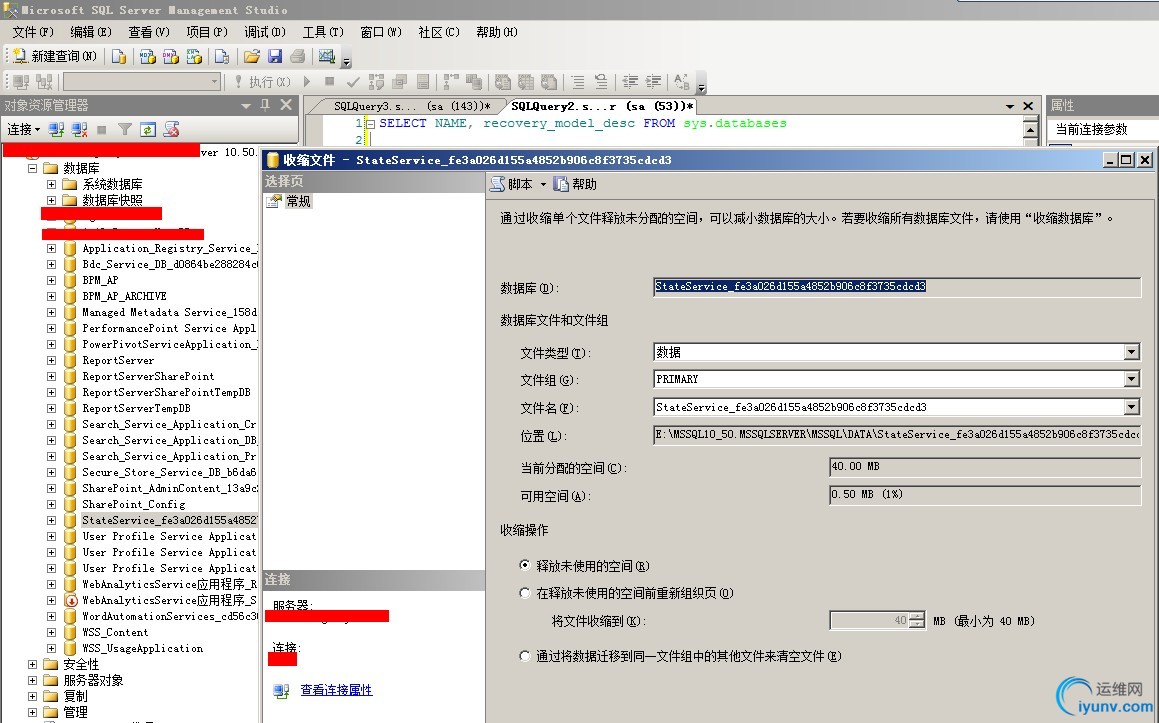The image size is (1159, 723).
Task: Expand the 安全性 folder node
Action: point(32,664)
